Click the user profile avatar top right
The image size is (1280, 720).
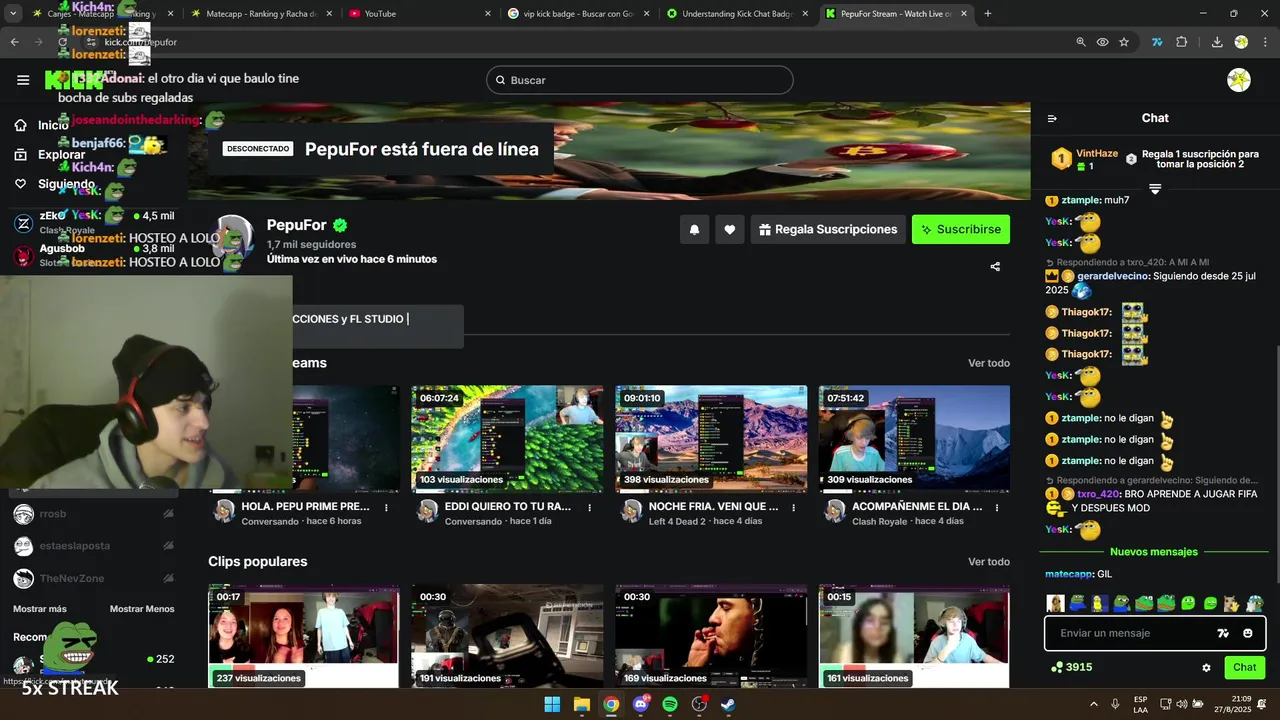tap(1239, 80)
